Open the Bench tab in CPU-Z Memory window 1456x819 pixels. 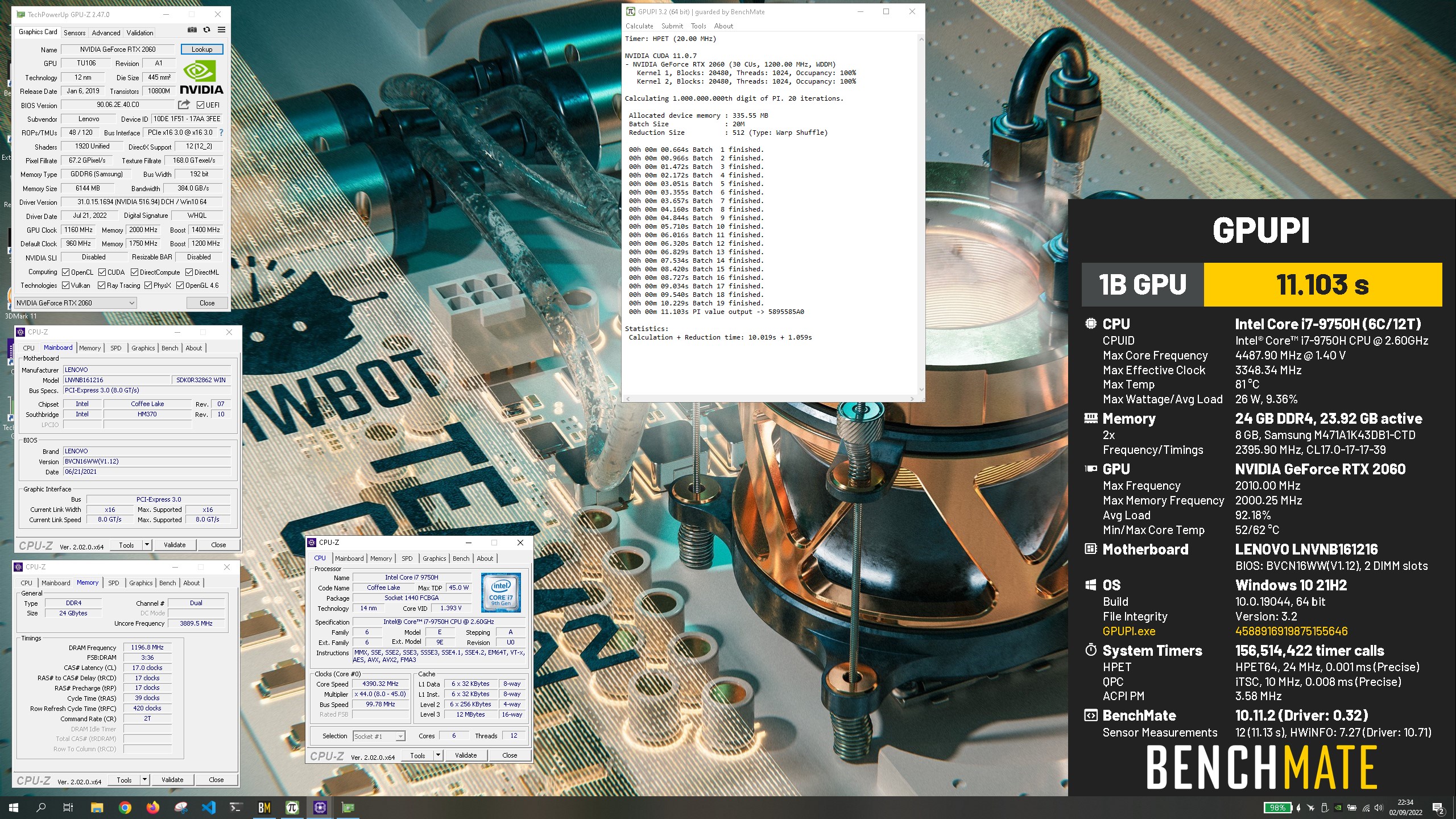[x=167, y=583]
